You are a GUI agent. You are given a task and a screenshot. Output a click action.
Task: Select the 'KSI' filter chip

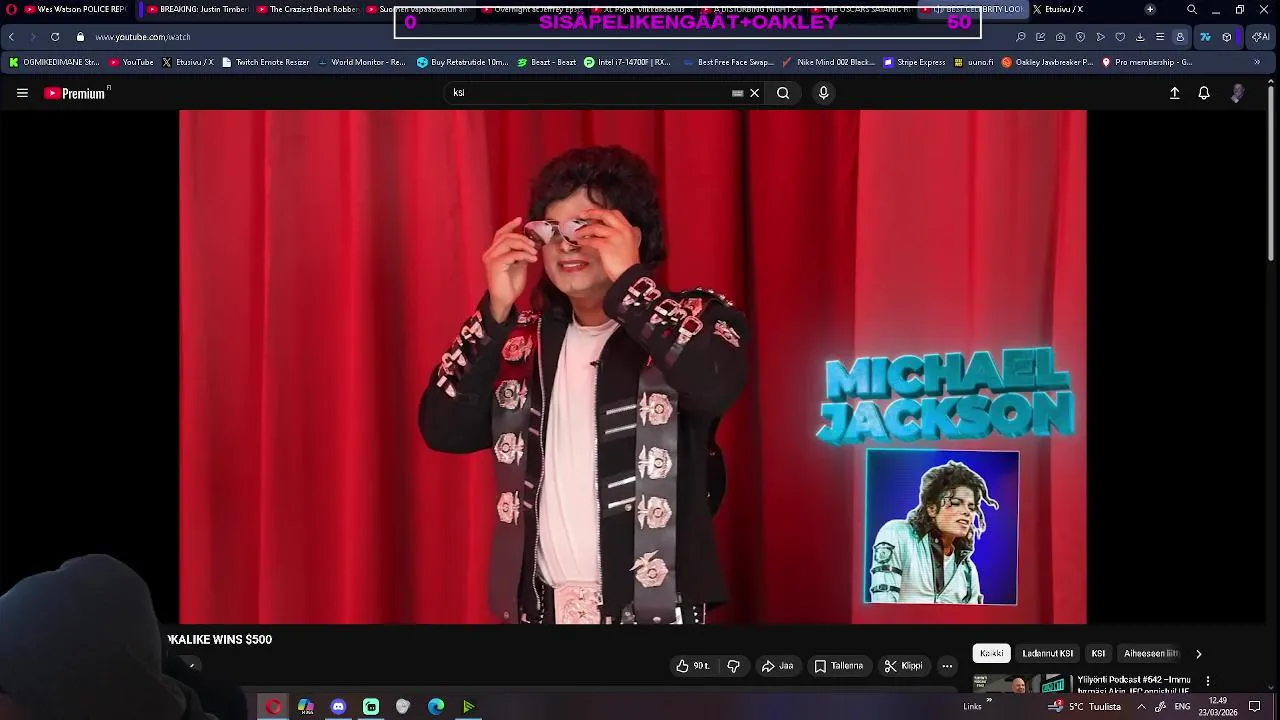point(1098,654)
